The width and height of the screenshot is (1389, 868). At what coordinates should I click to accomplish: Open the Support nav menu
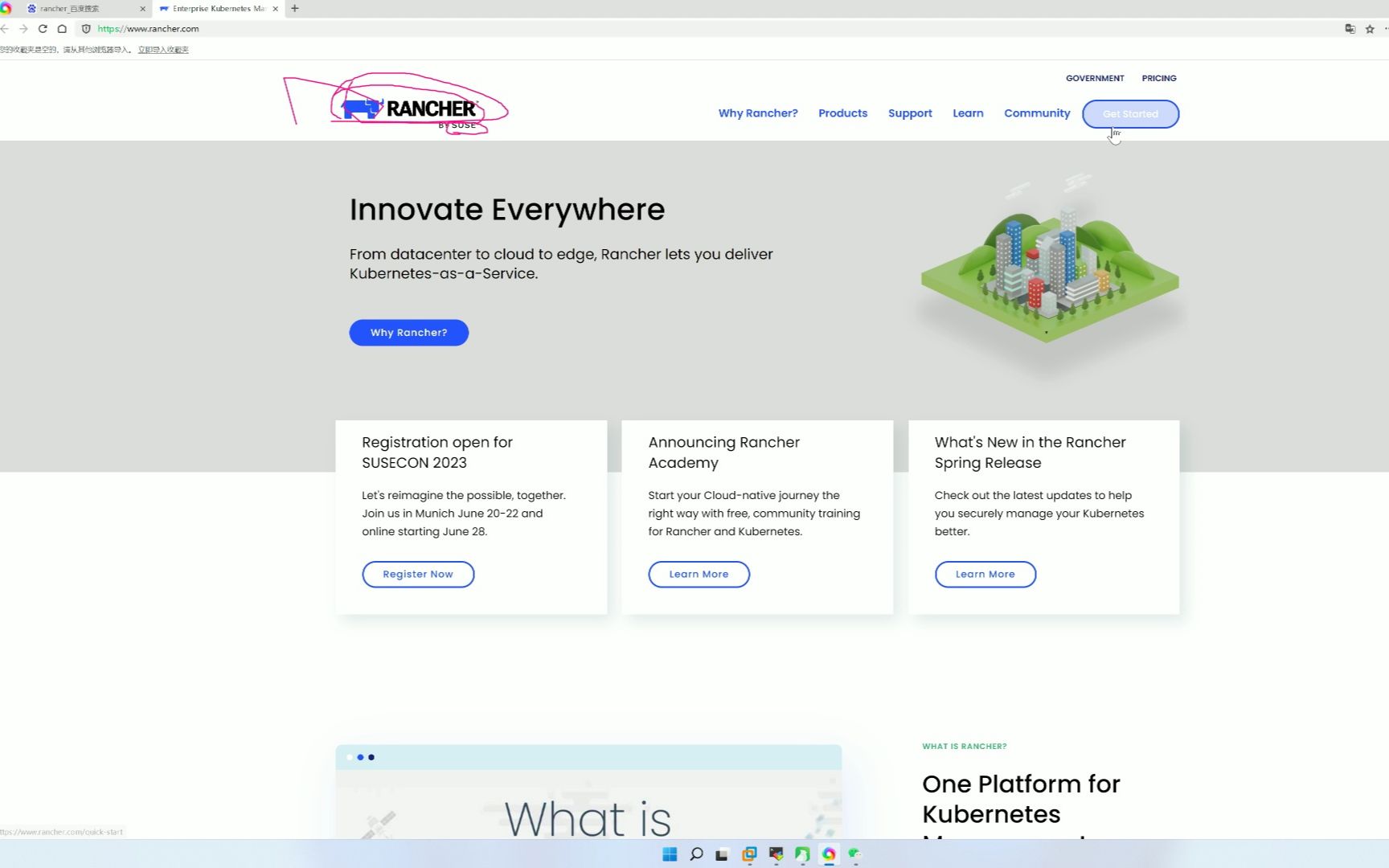(x=910, y=113)
